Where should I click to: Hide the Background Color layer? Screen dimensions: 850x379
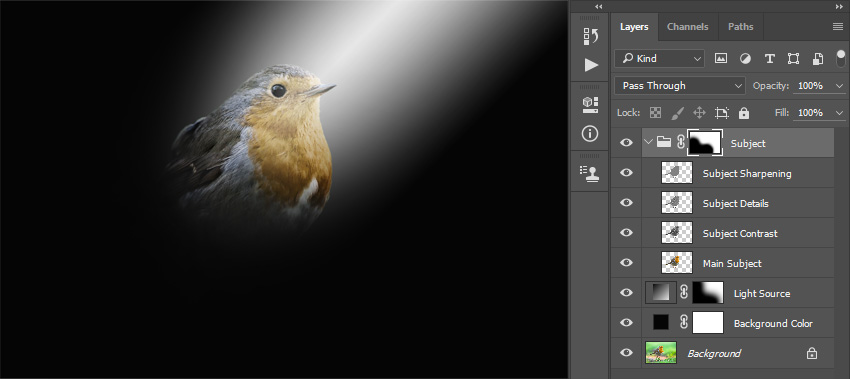click(626, 323)
